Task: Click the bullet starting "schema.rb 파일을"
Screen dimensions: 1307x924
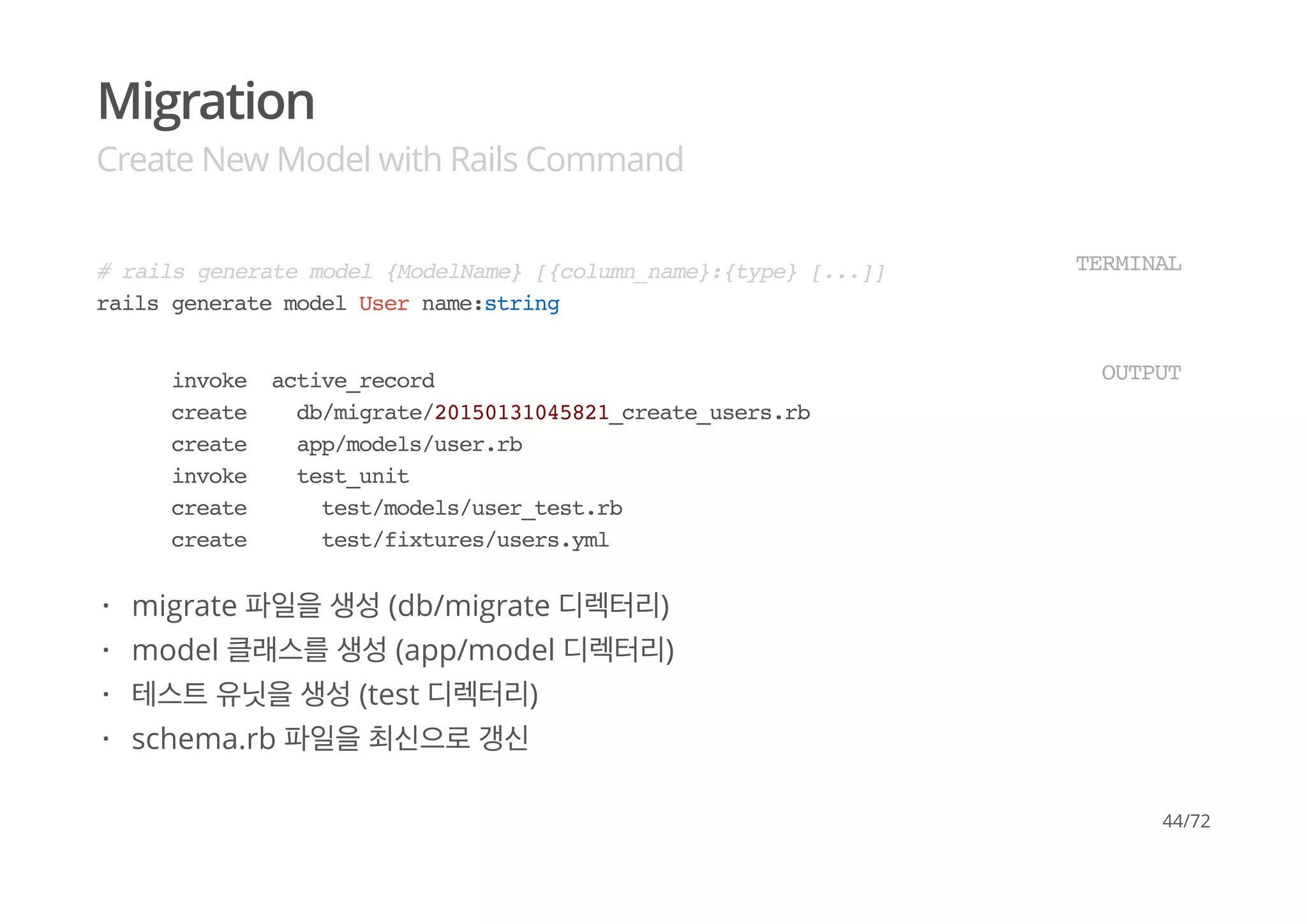Action: pos(330,738)
